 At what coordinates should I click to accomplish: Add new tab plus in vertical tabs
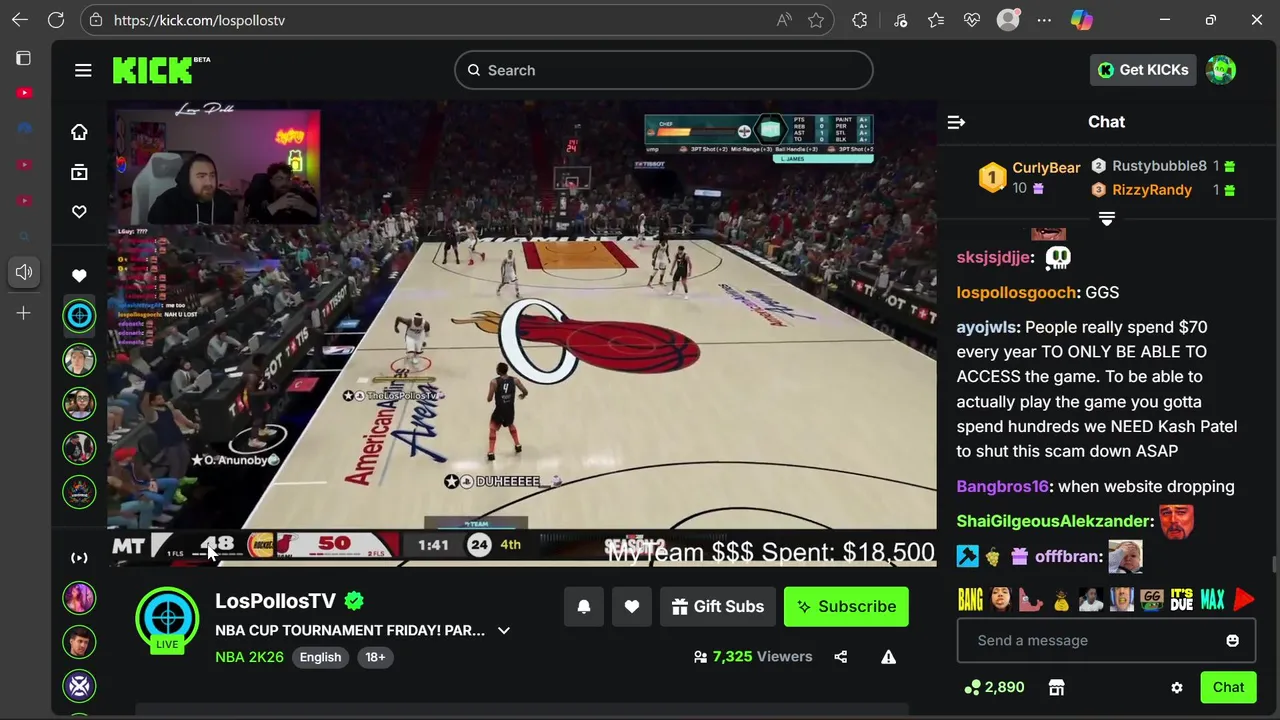(x=24, y=313)
